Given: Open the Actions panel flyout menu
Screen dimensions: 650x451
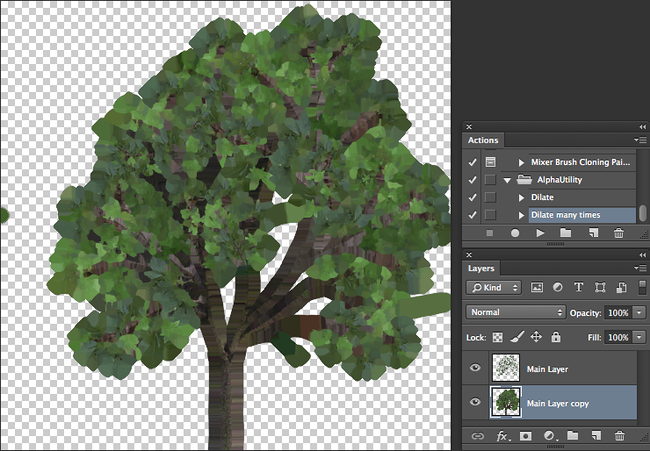Looking at the screenshot, I should pos(640,140).
